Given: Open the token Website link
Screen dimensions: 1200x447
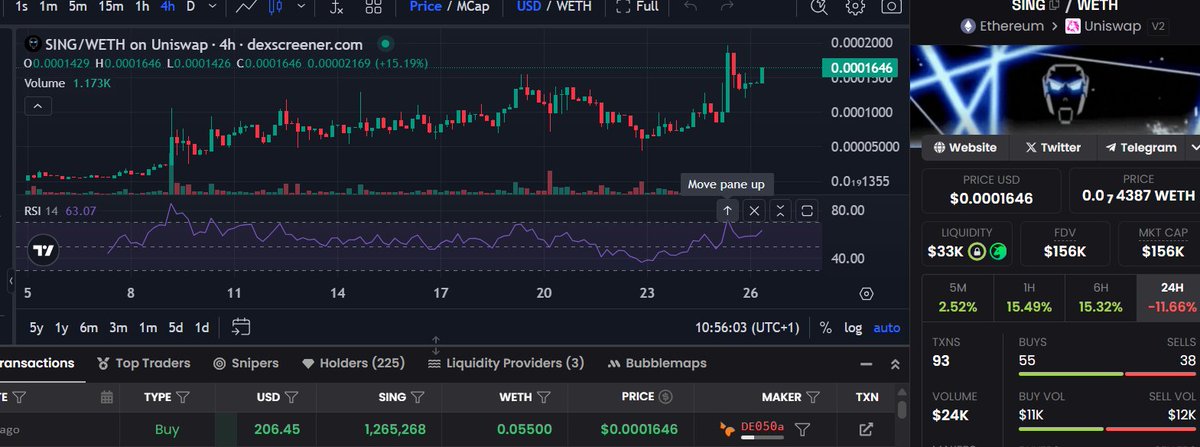Looking at the screenshot, I should point(965,147).
